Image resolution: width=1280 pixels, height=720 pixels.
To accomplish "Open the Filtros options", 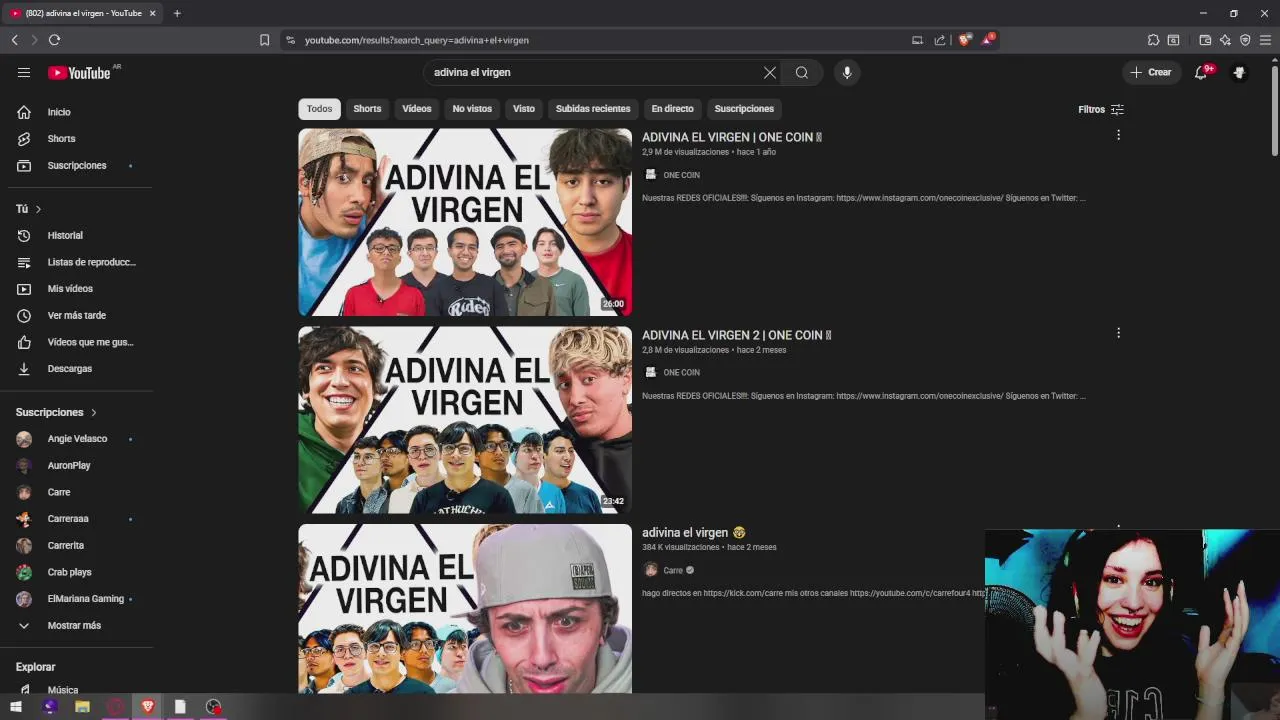I will pos(1101,109).
